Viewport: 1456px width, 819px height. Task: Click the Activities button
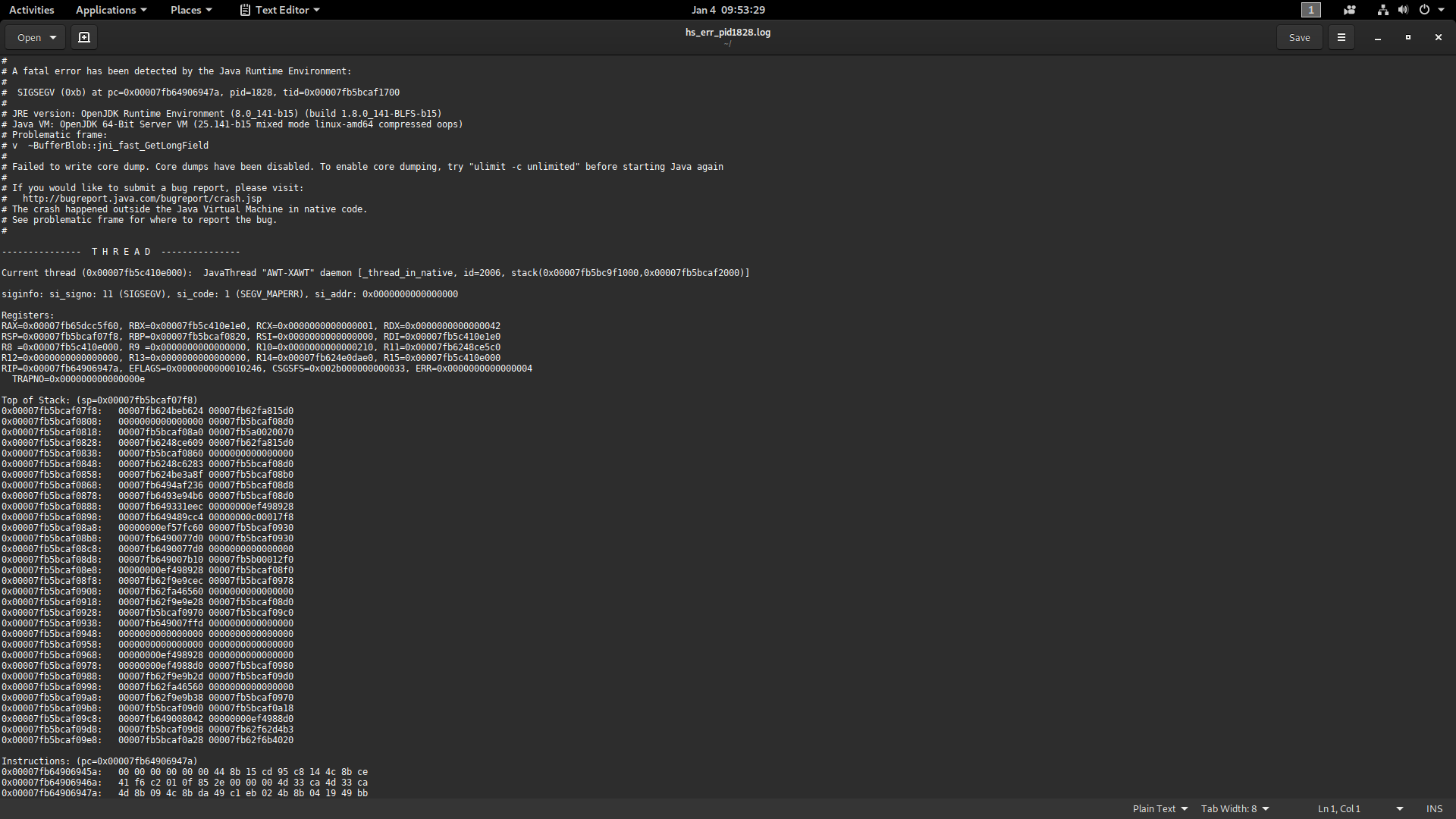(x=31, y=10)
